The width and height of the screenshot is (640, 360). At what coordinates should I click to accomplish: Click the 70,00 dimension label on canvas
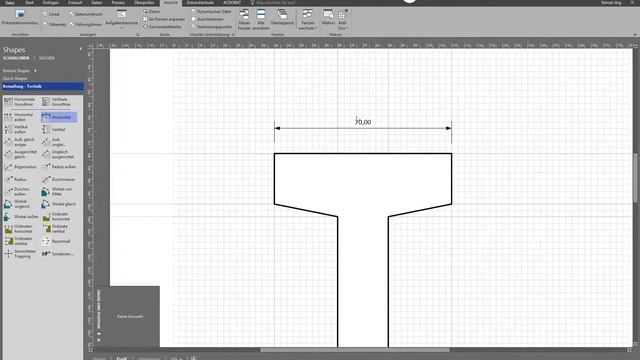pyautogui.click(x=363, y=122)
